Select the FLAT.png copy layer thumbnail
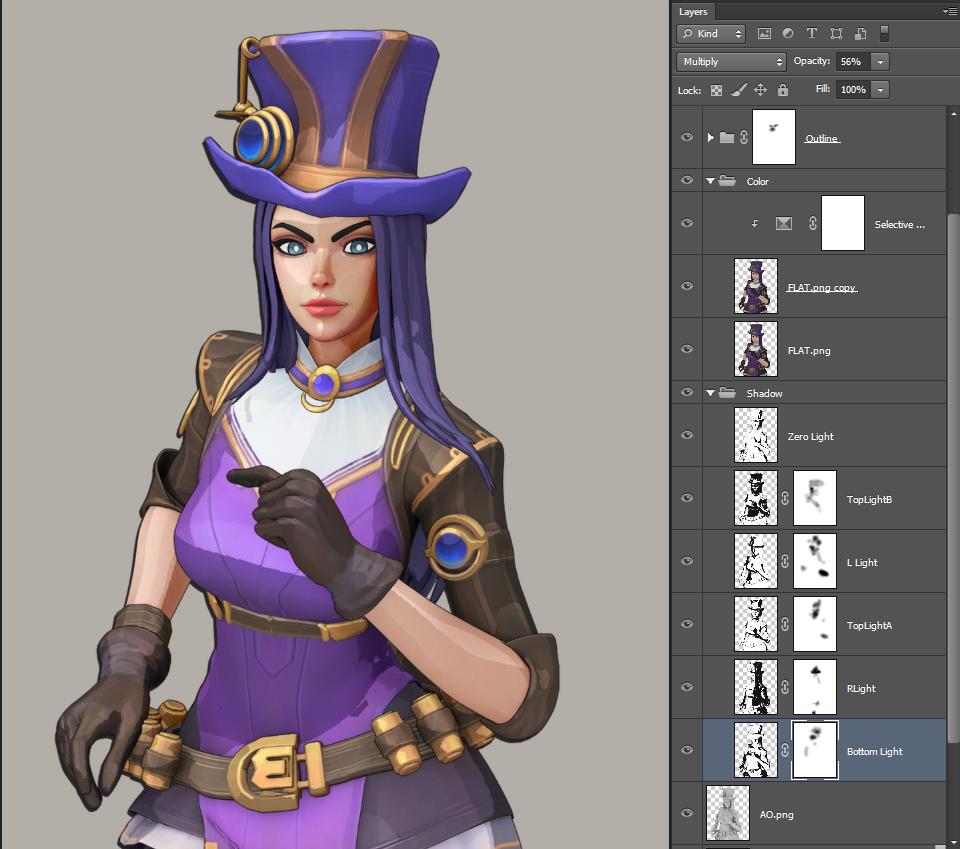This screenshot has height=849, width=960. pos(756,286)
